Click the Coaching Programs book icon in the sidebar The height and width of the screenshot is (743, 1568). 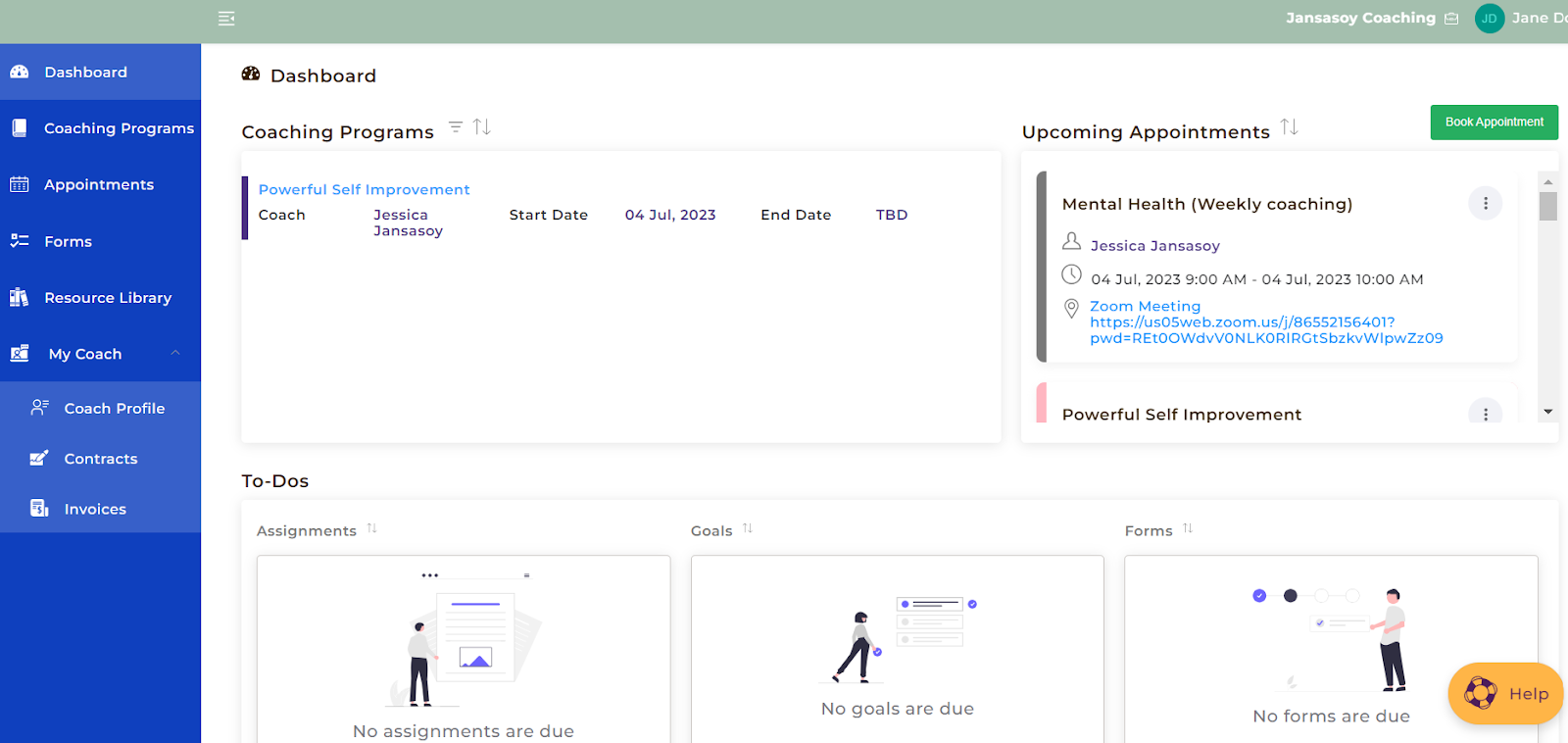pyautogui.click(x=20, y=127)
